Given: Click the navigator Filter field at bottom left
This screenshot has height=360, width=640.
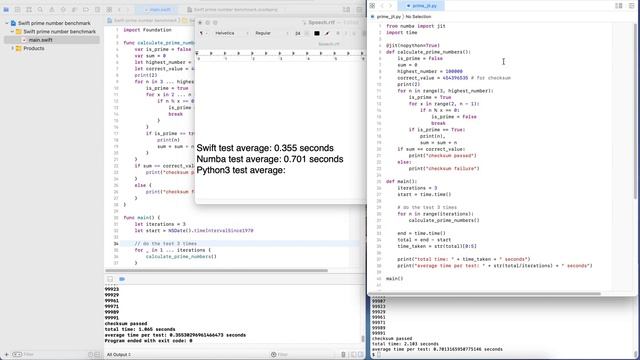Looking at the screenshot, I should click(53, 354).
